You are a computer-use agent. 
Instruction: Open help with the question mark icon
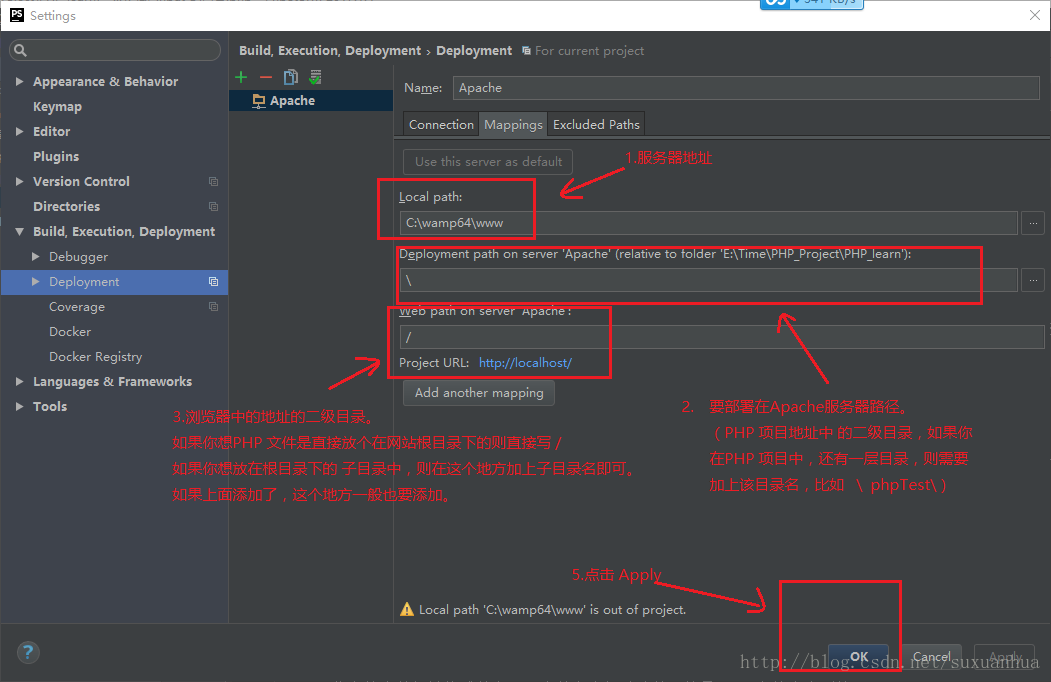pos(28,652)
